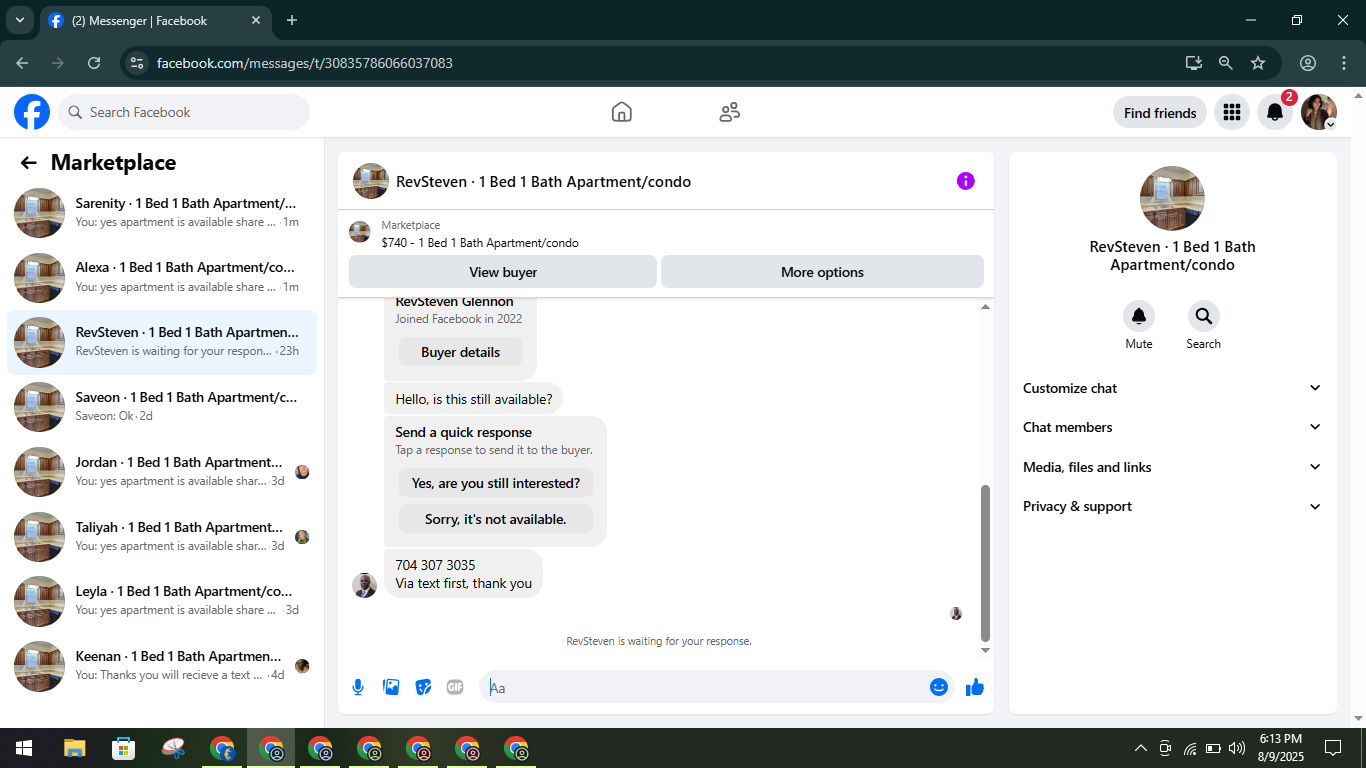Image resolution: width=1366 pixels, height=768 pixels.
Task: Open the Friends icon in top bar
Action: point(730,112)
